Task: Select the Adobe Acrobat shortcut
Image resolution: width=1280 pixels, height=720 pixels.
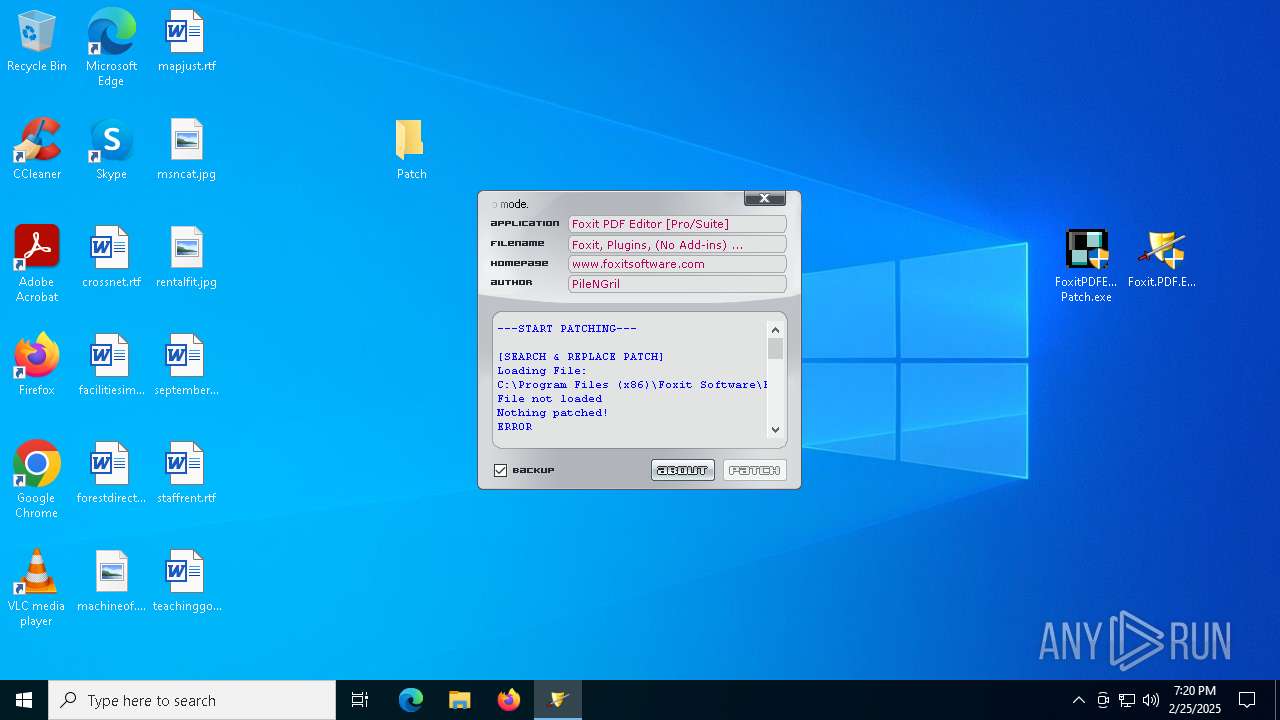Action: [x=36, y=264]
